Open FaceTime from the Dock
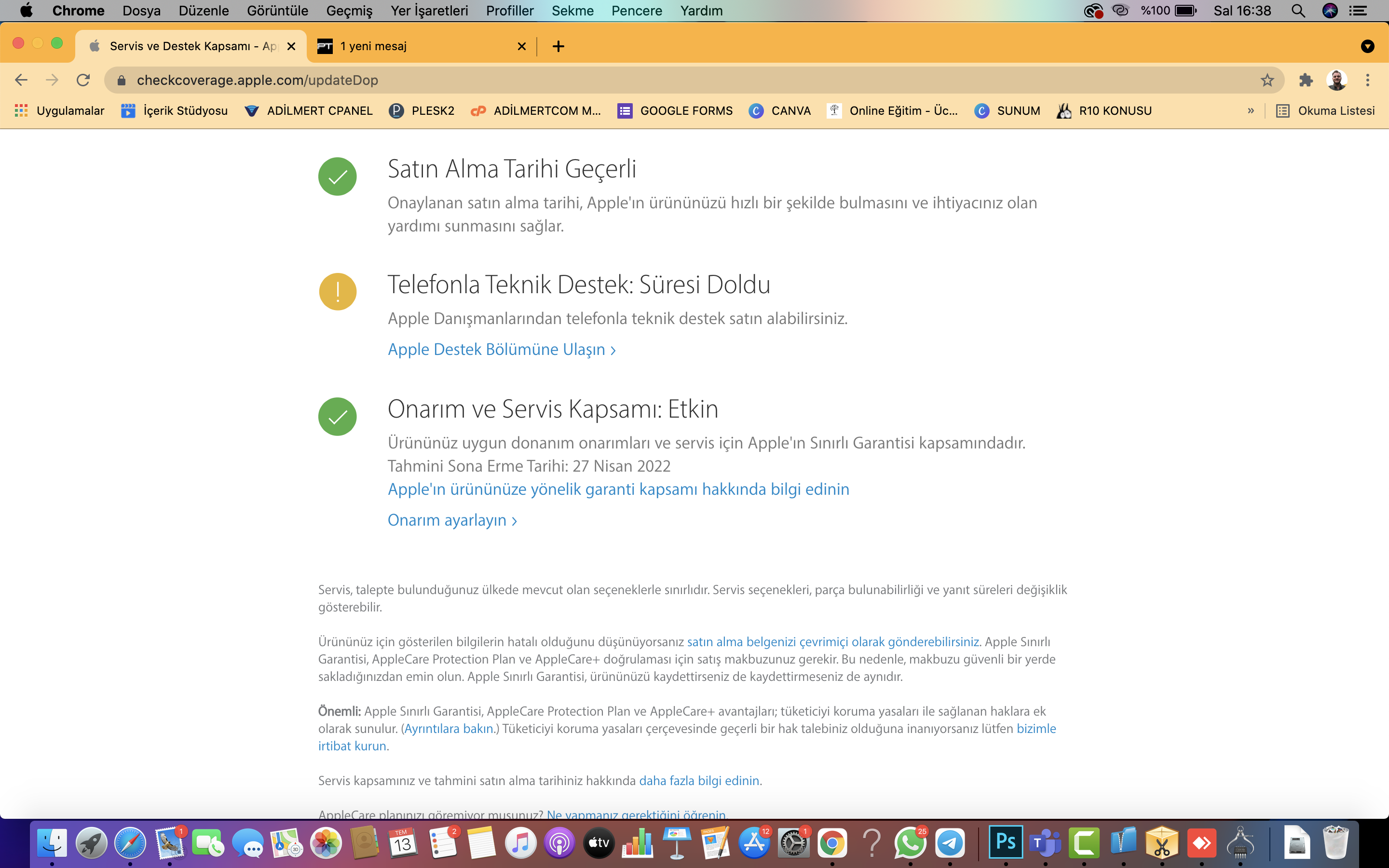 pos(208,843)
